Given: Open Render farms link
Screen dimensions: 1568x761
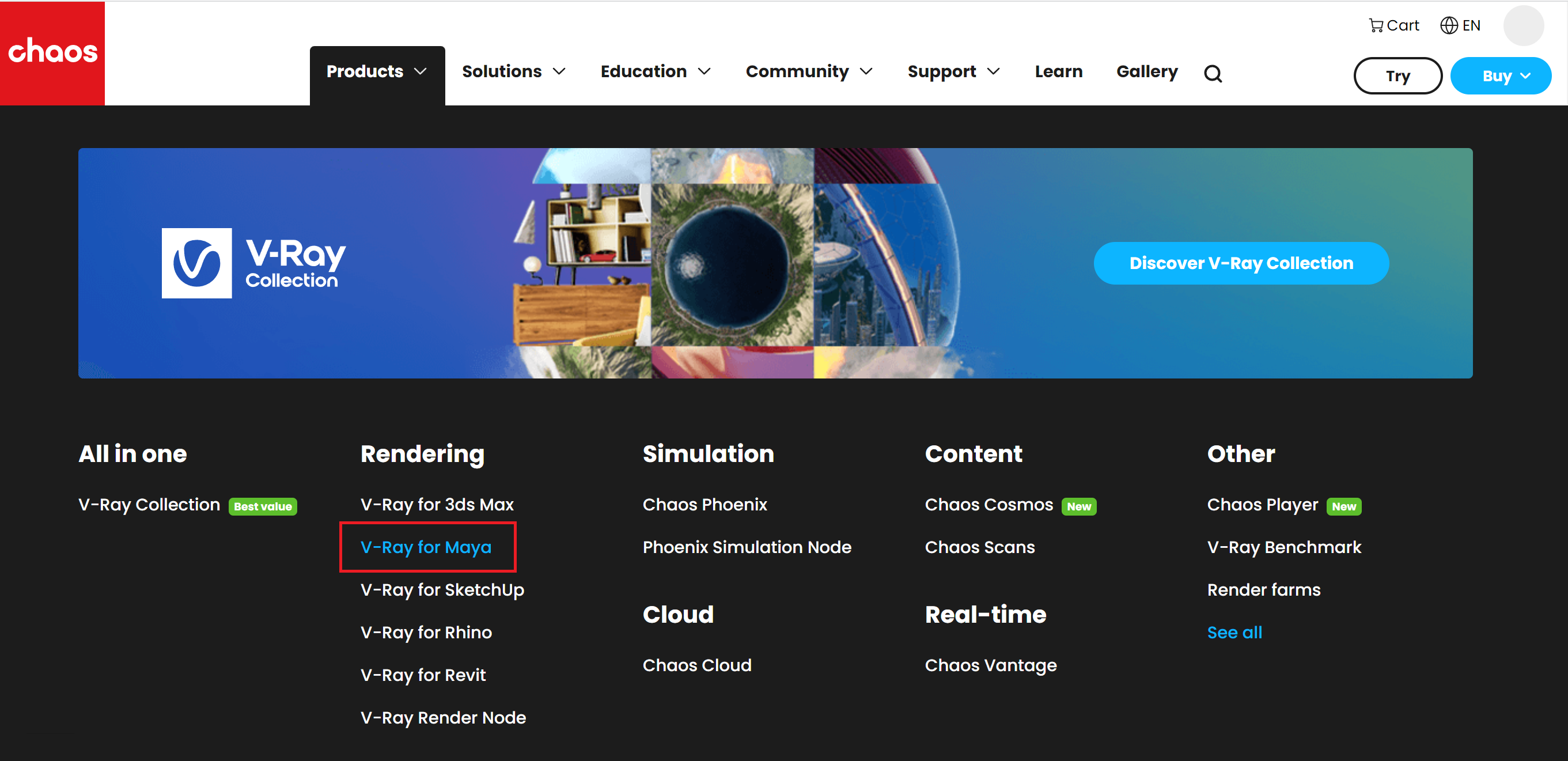Looking at the screenshot, I should point(1264,590).
